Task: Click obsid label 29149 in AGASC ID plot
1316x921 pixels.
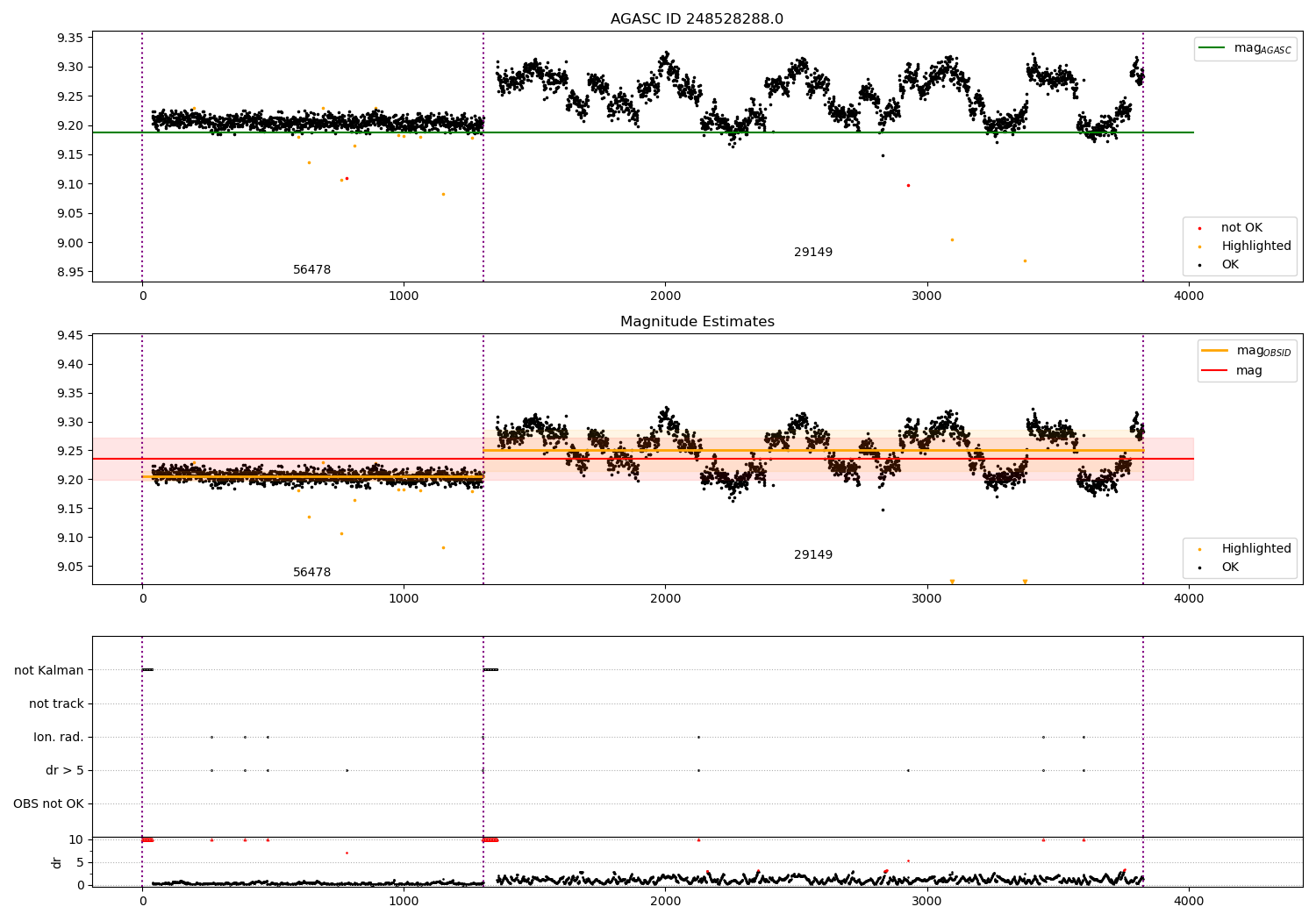Action: [x=813, y=253]
